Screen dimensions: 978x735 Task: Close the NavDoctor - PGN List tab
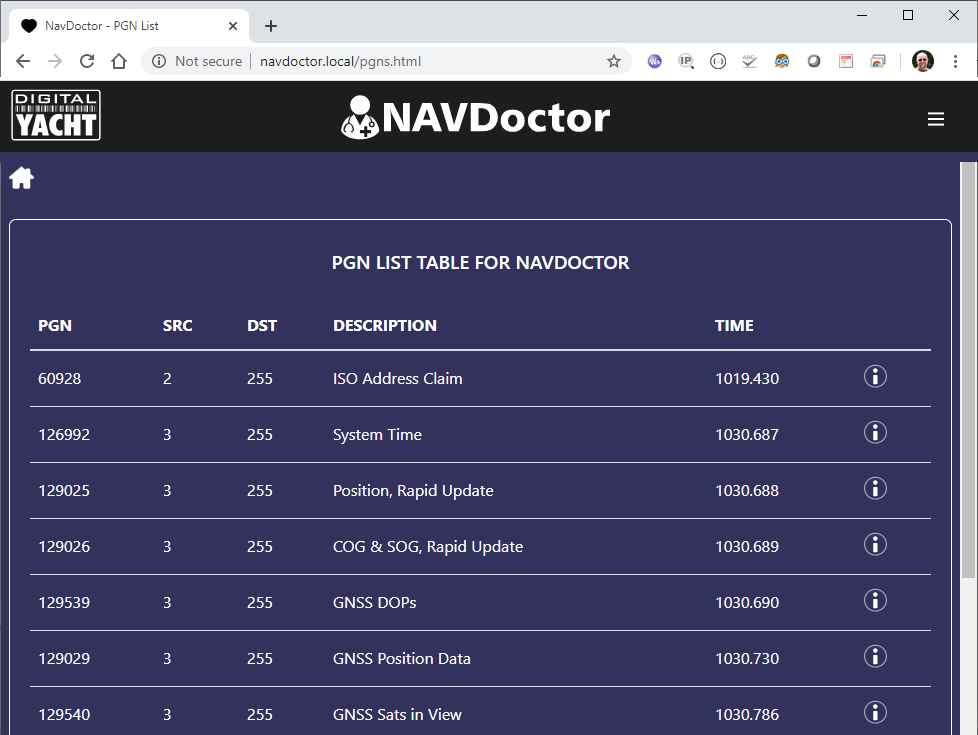[233, 26]
